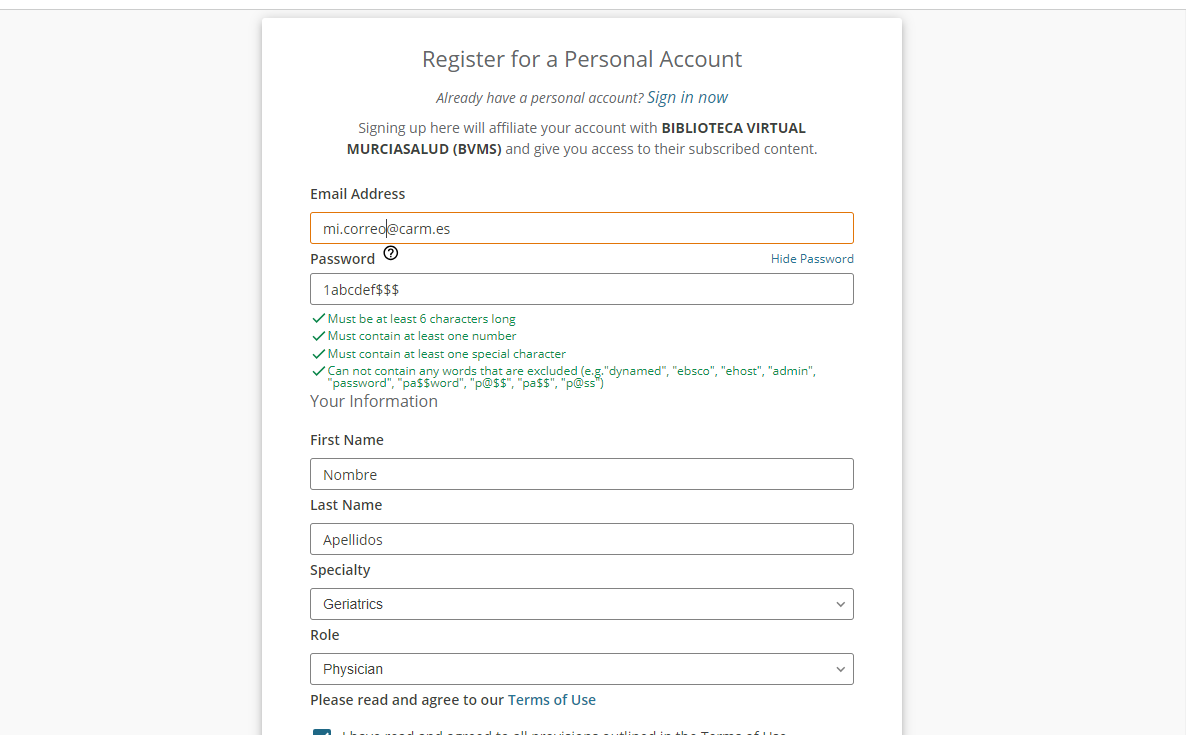Open the Terms of Use link
The image size is (1186, 735).
pos(551,700)
